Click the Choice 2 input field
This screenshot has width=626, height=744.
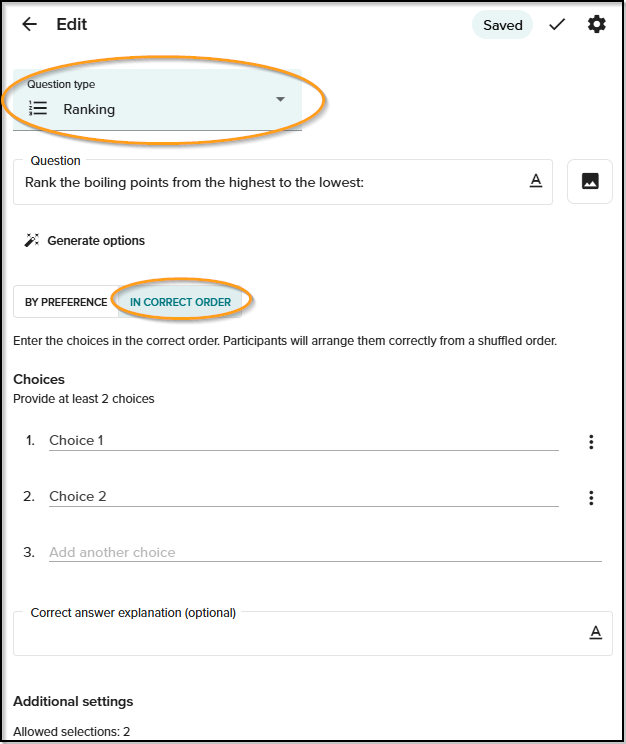click(304, 497)
